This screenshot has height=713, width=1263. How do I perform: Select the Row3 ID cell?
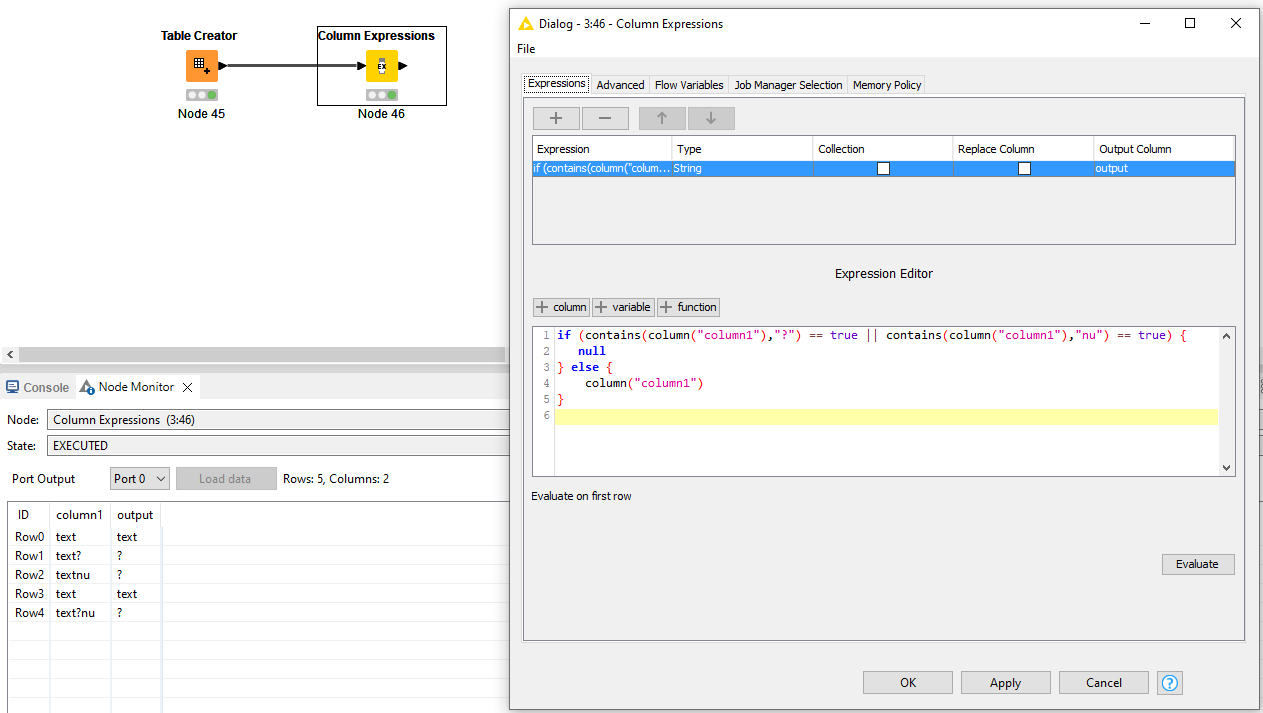29,594
